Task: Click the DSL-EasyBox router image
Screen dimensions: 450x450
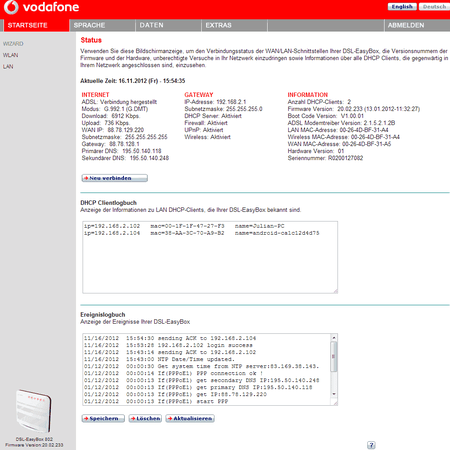Action: [x=34, y=411]
